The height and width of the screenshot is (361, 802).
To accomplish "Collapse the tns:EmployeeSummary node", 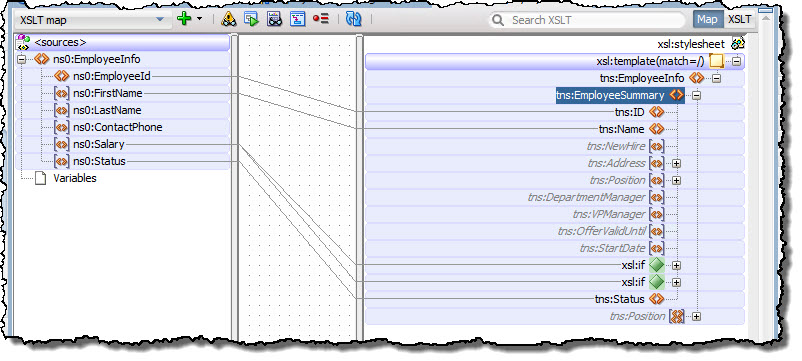I will pos(697,96).
